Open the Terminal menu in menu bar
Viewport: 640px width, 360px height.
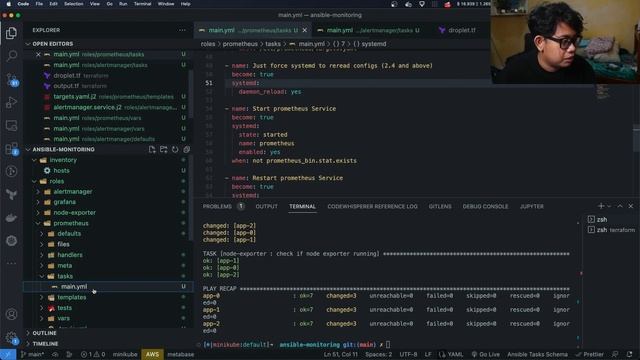coord(142,4)
